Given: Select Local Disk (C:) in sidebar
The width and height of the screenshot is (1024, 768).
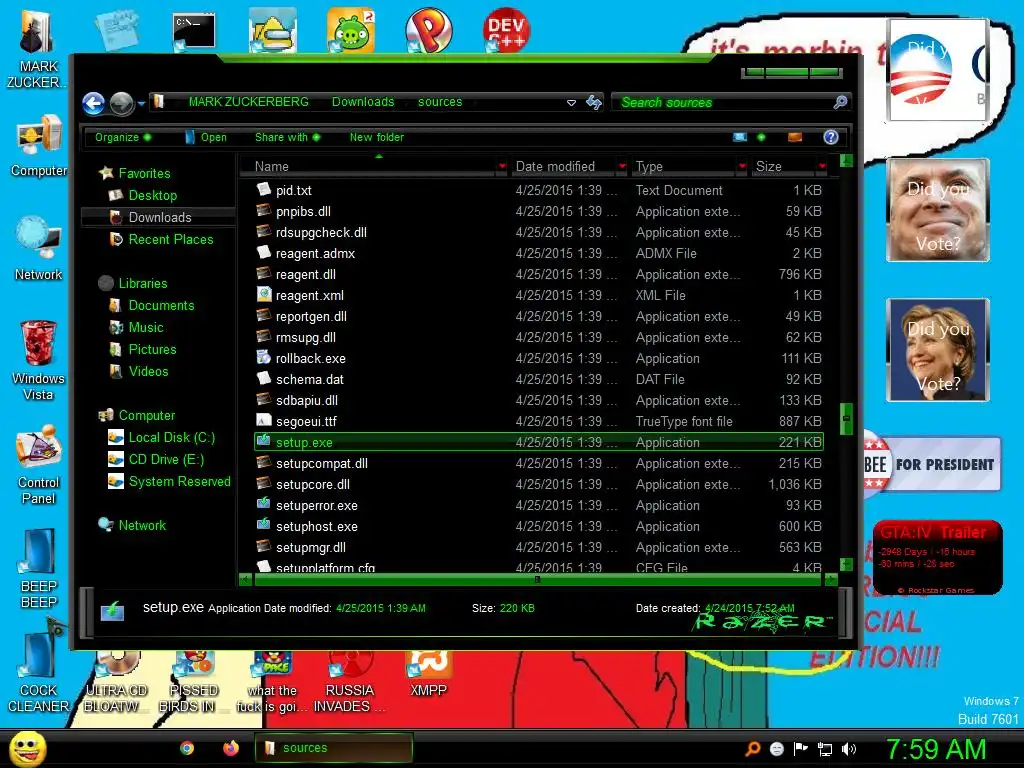Looking at the screenshot, I should tap(171, 438).
